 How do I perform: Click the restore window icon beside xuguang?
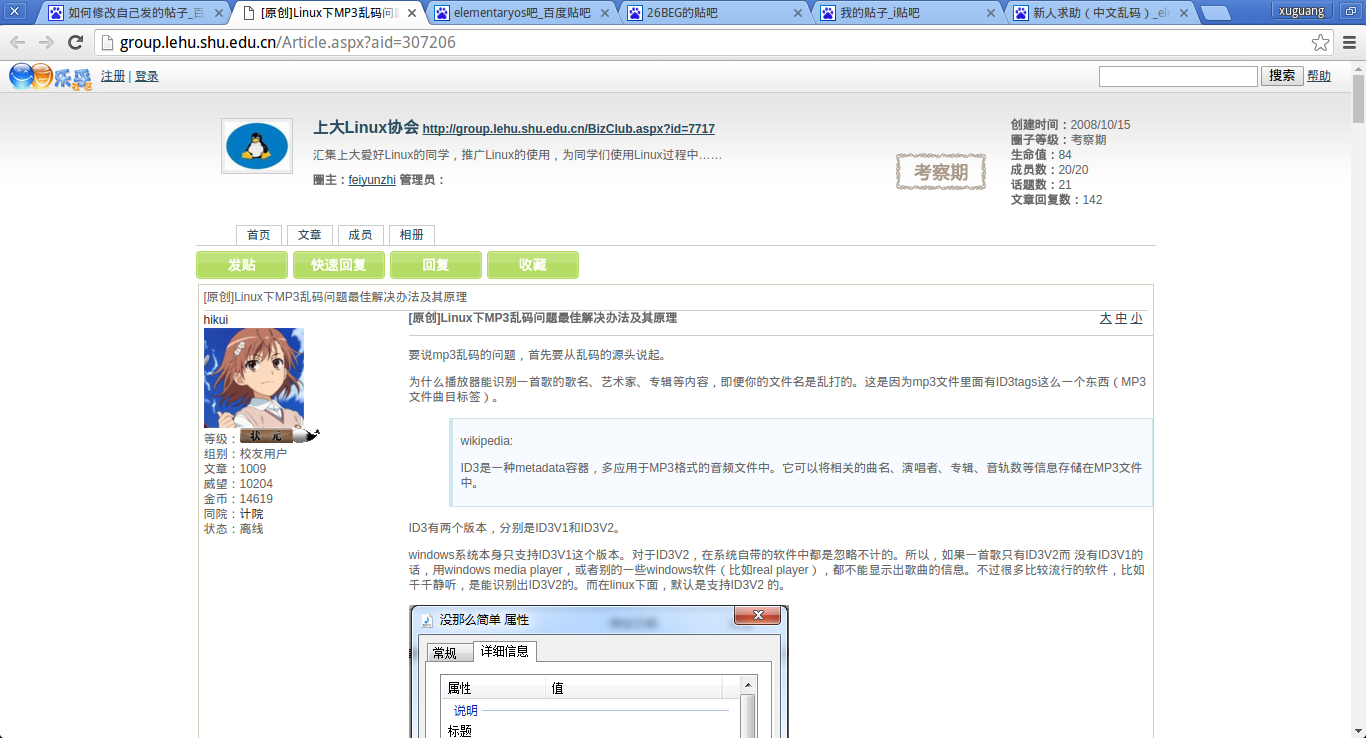pyautogui.click(x=1350, y=11)
